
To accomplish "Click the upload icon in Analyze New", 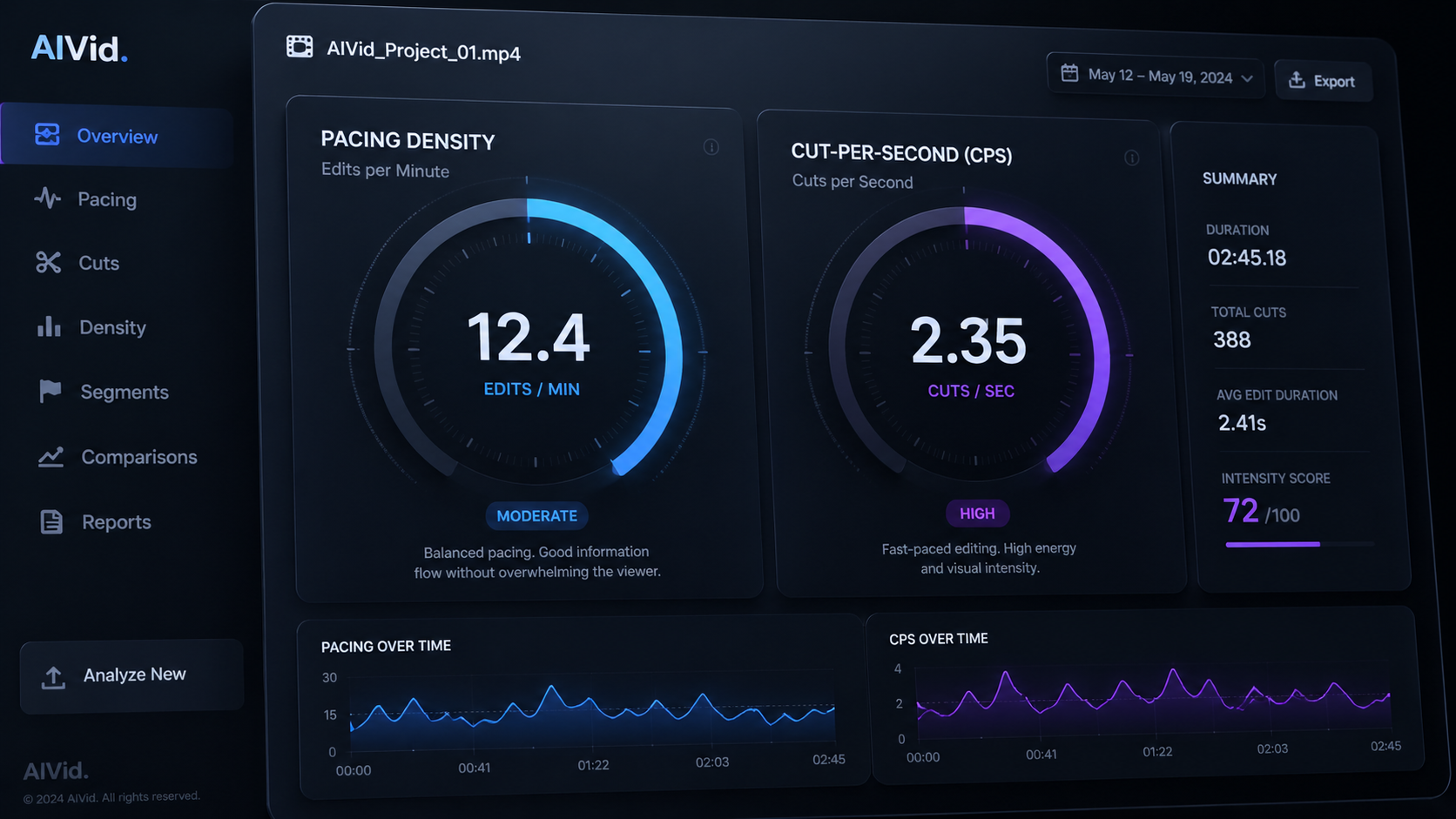I will coord(53,677).
